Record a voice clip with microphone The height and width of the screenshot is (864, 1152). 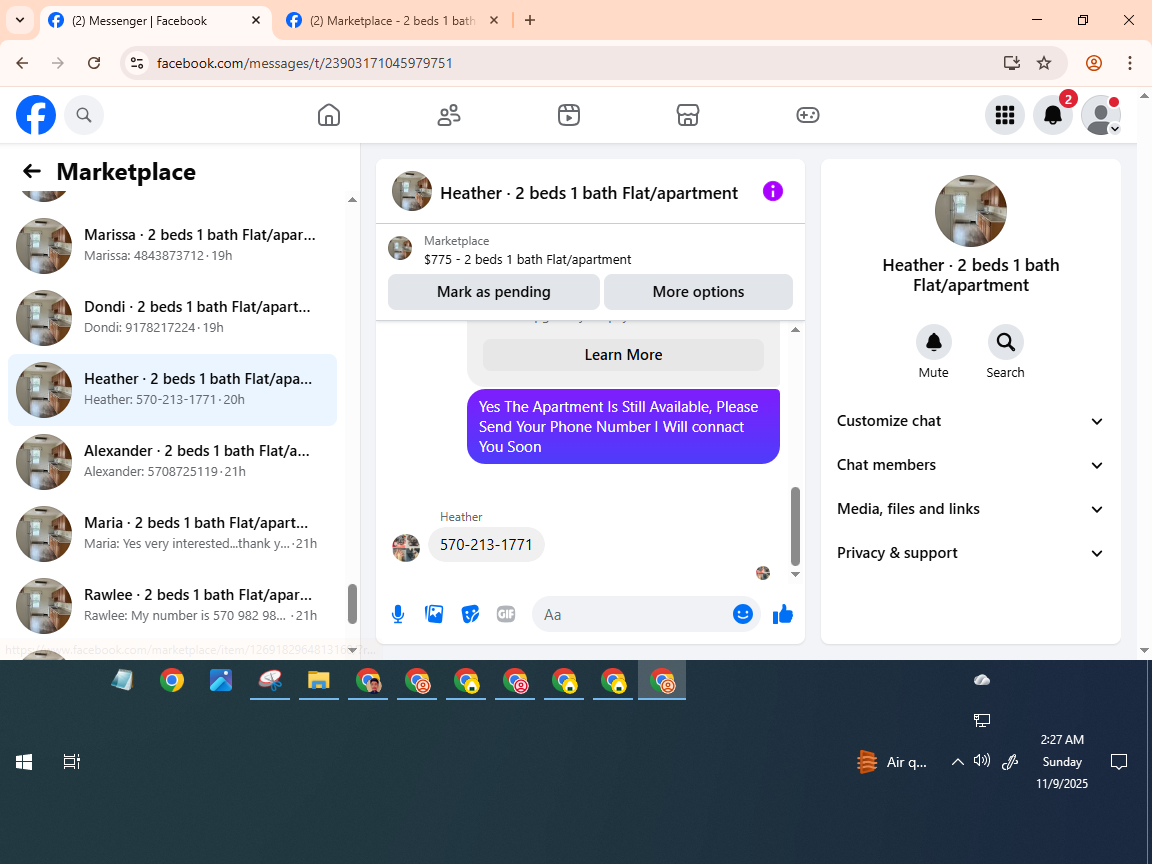click(397, 614)
